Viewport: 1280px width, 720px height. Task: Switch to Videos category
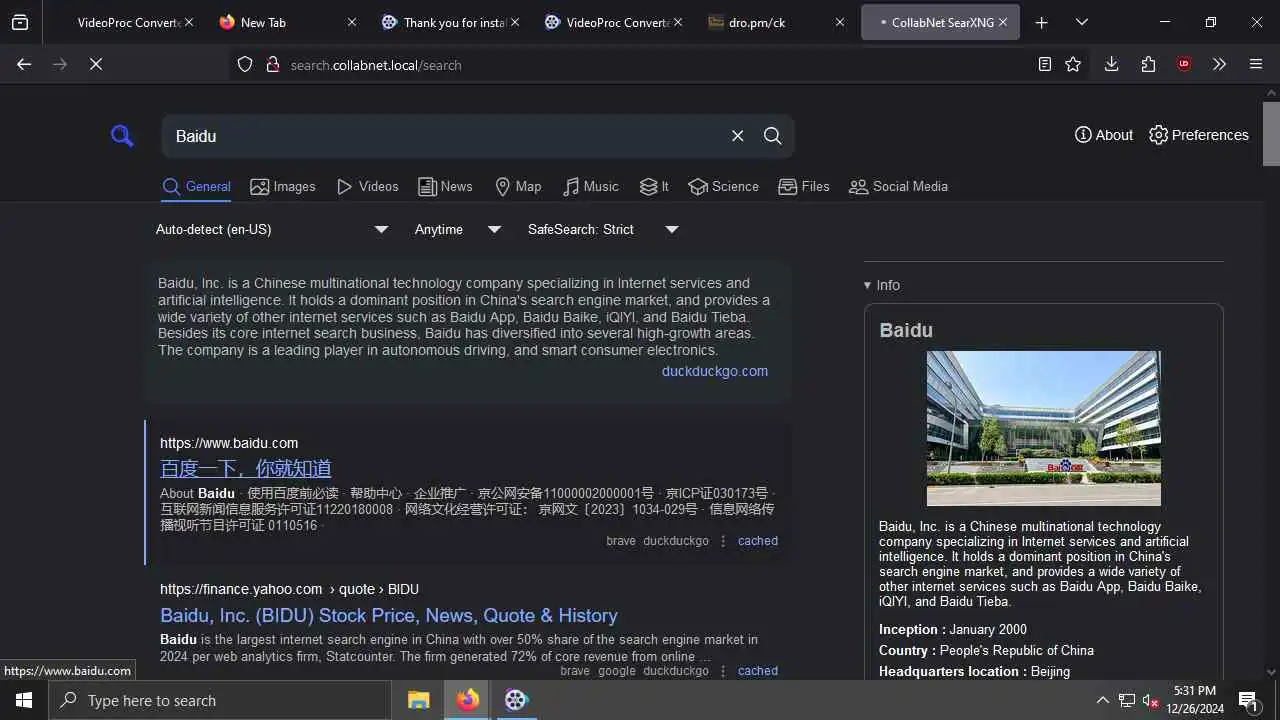[368, 186]
